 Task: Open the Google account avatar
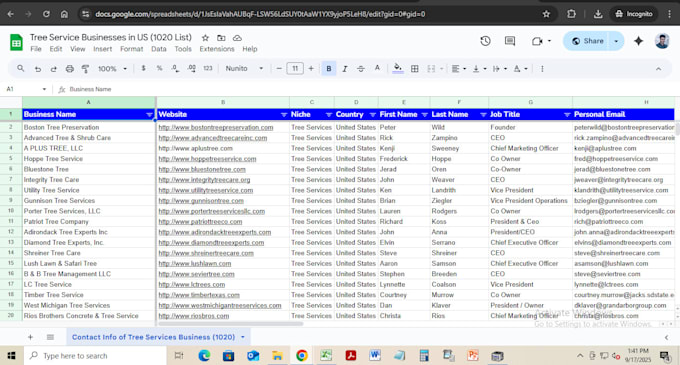pyautogui.click(x=662, y=41)
